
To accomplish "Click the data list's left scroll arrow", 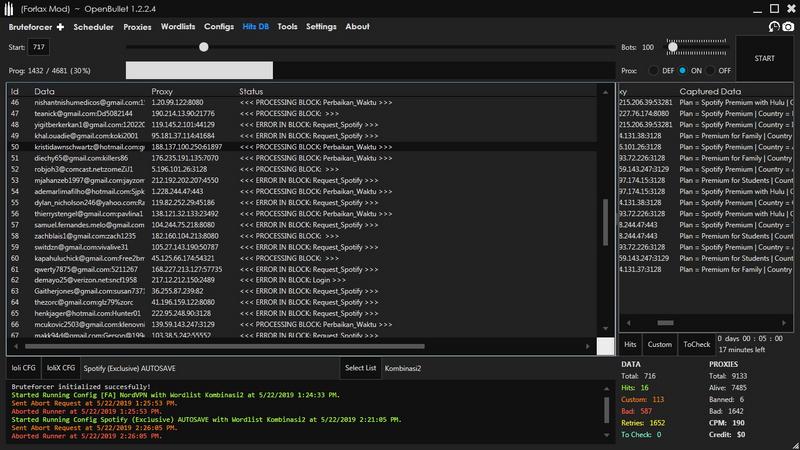I will (x=16, y=346).
